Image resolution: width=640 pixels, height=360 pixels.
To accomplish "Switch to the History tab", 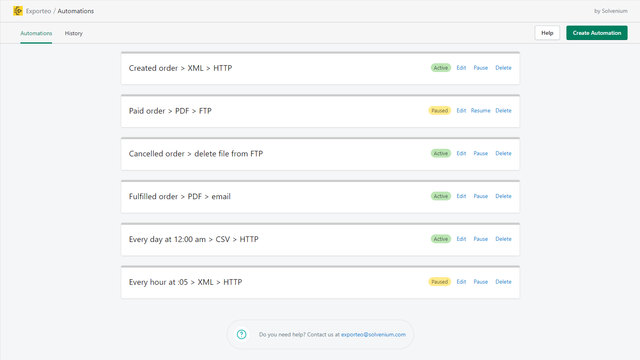I will (73, 33).
